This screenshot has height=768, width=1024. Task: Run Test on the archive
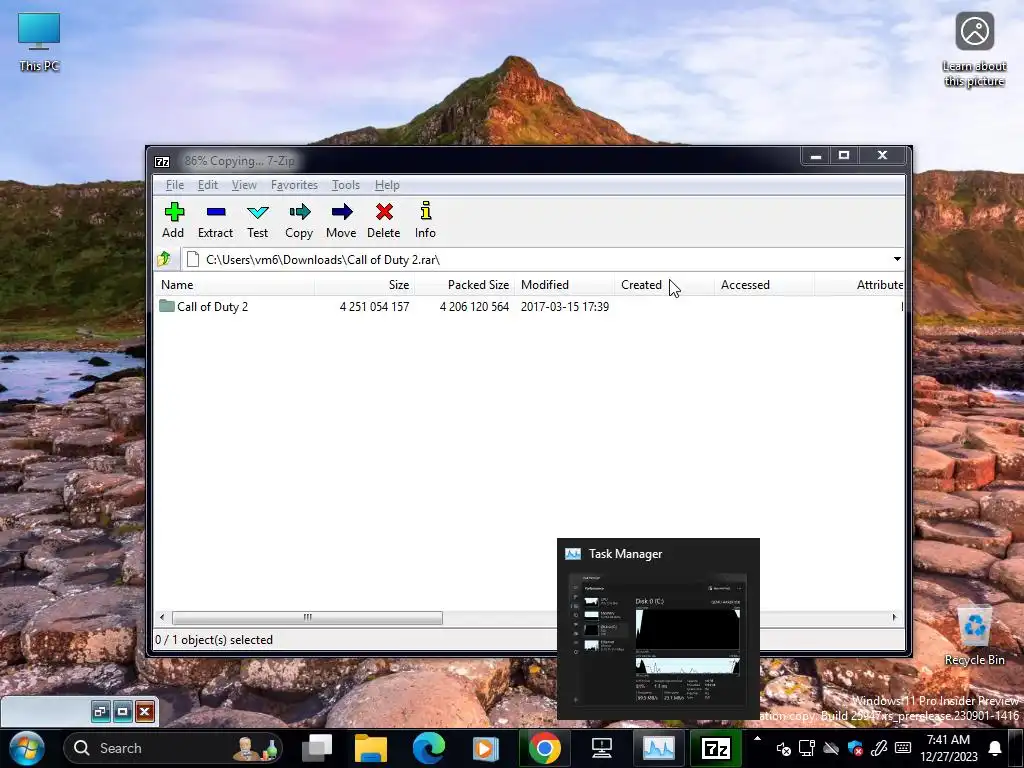click(x=257, y=220)
